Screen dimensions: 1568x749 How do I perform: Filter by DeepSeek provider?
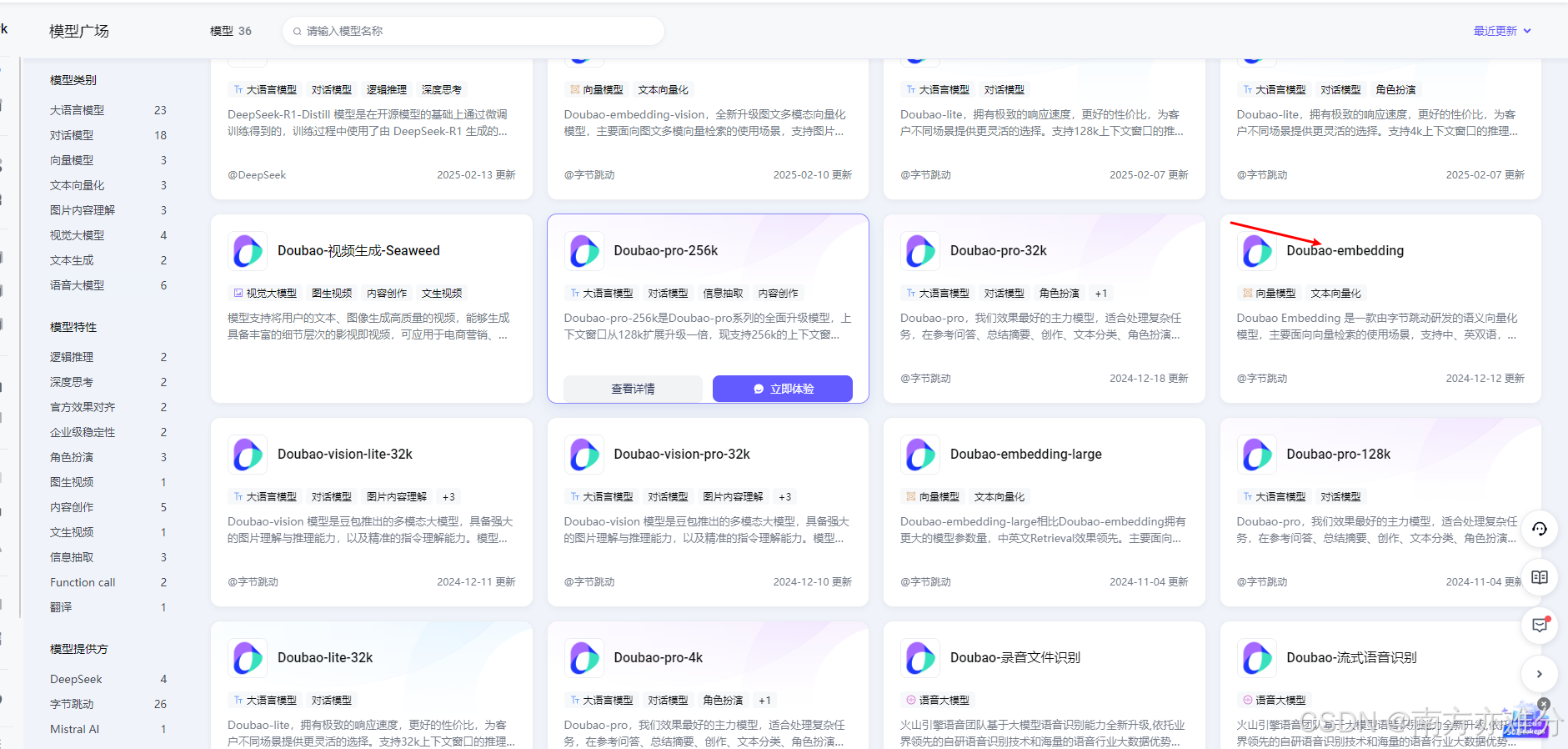[108, 679]
